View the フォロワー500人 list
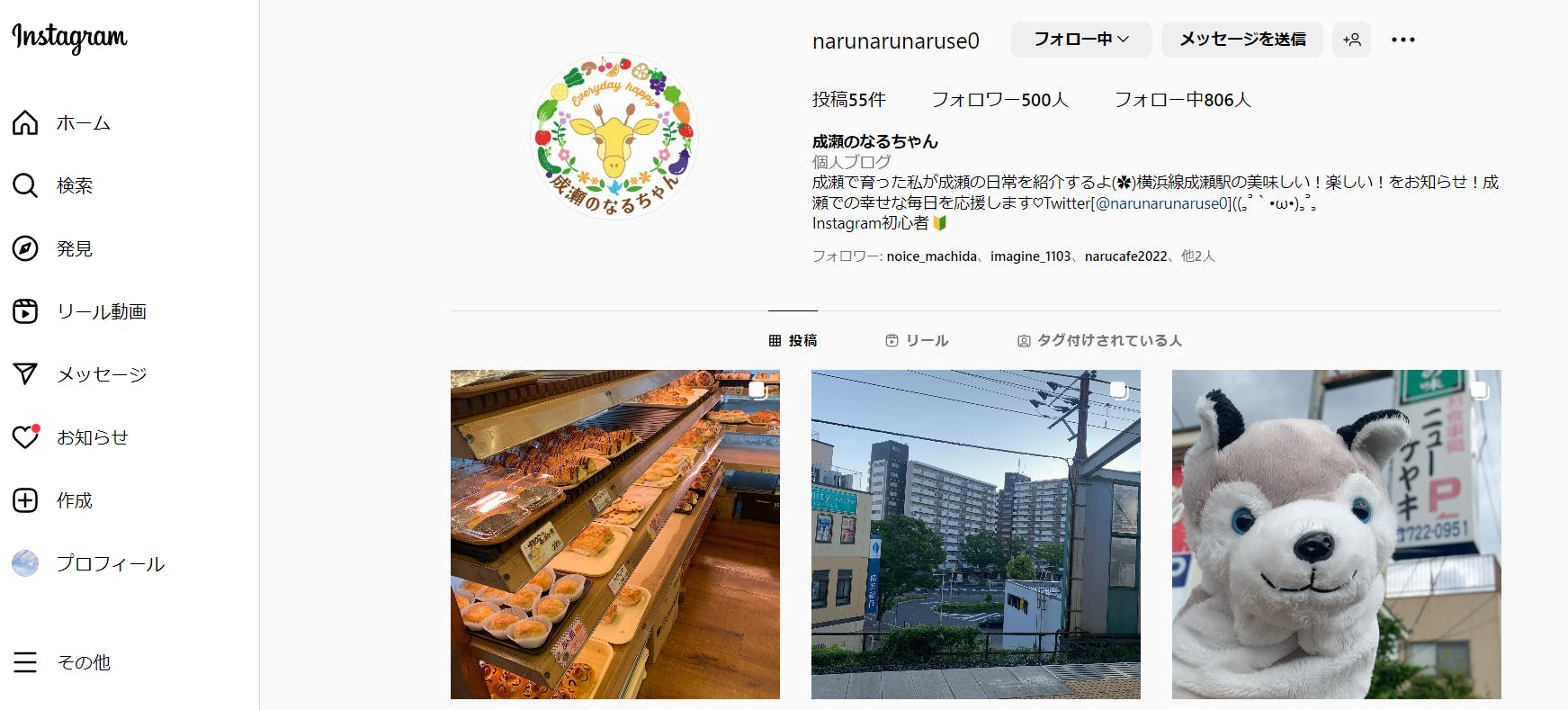Image resolution: width=1568 pixels, height=710 pixels. coord(999,100)
